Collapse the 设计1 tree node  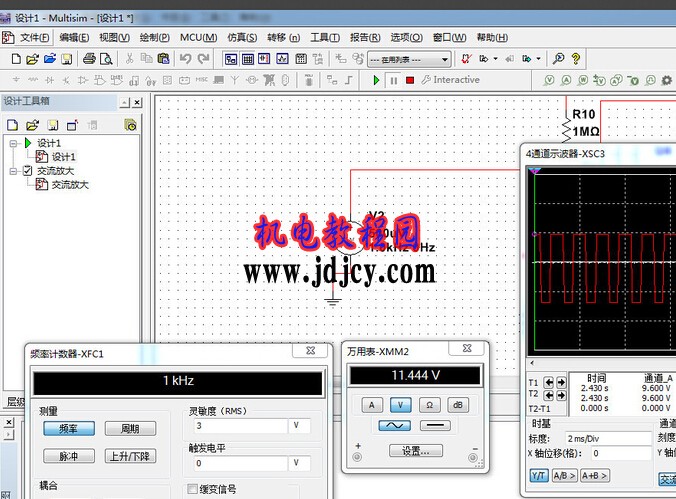[13, 143]
